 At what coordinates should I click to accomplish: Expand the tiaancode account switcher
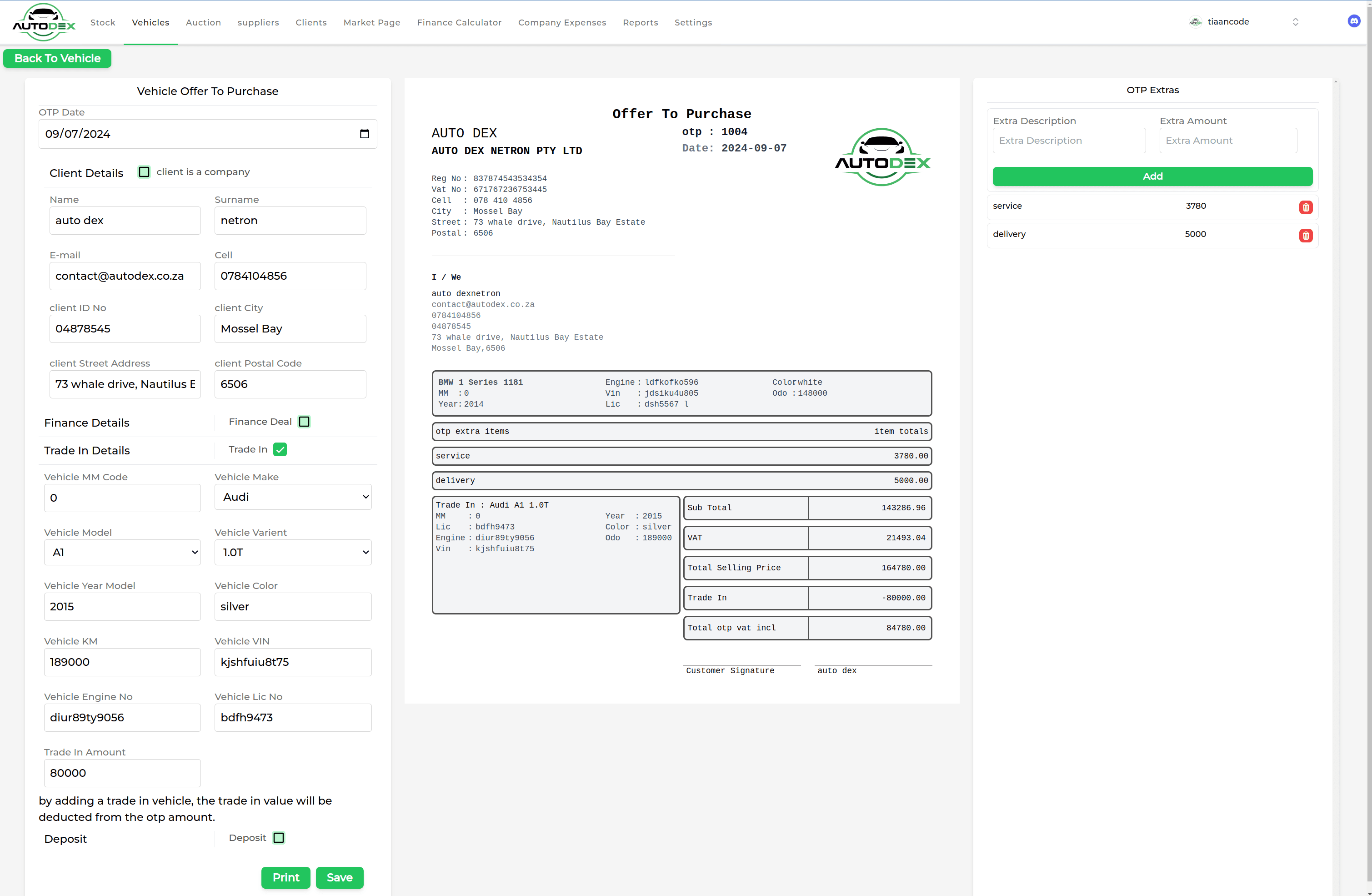tap(1295, 22)
